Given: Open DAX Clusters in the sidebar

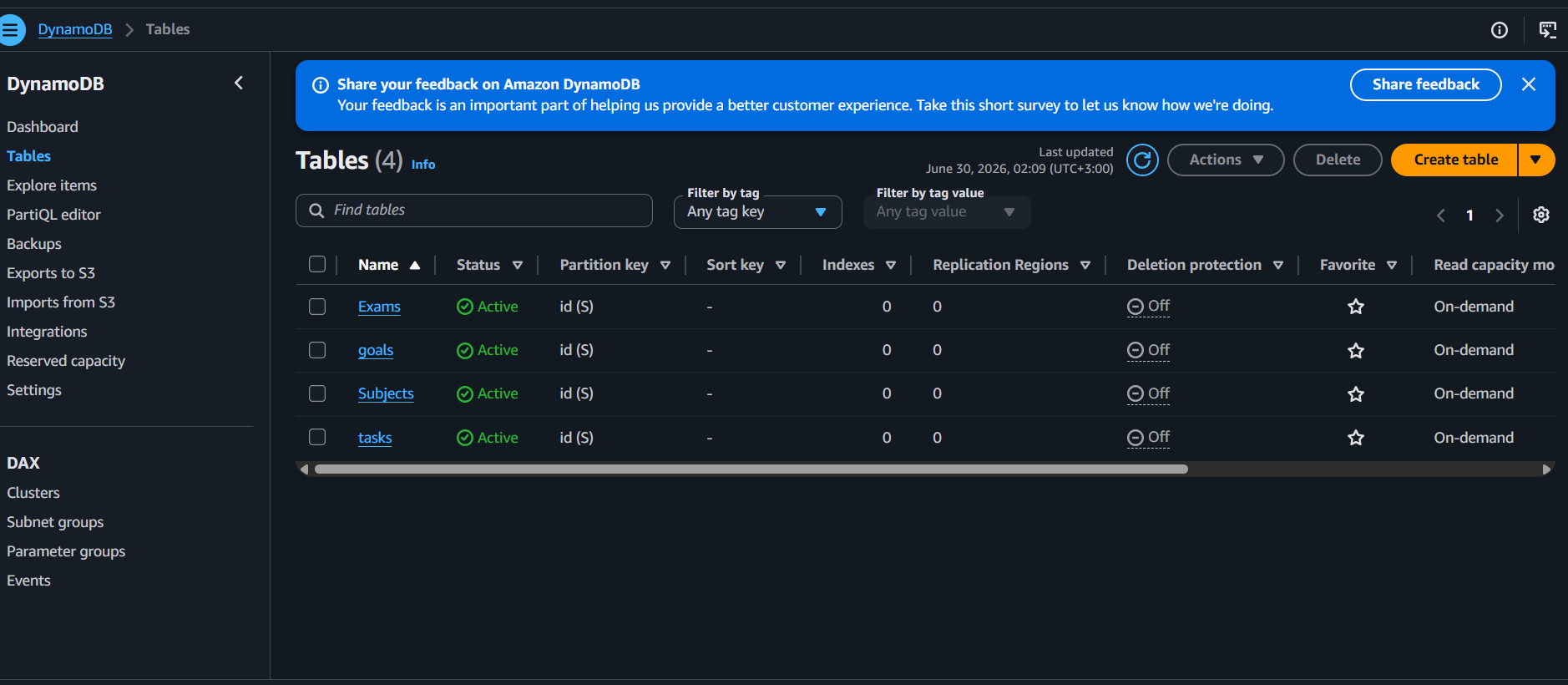Looking at the screenshot, I should [33, 493].
